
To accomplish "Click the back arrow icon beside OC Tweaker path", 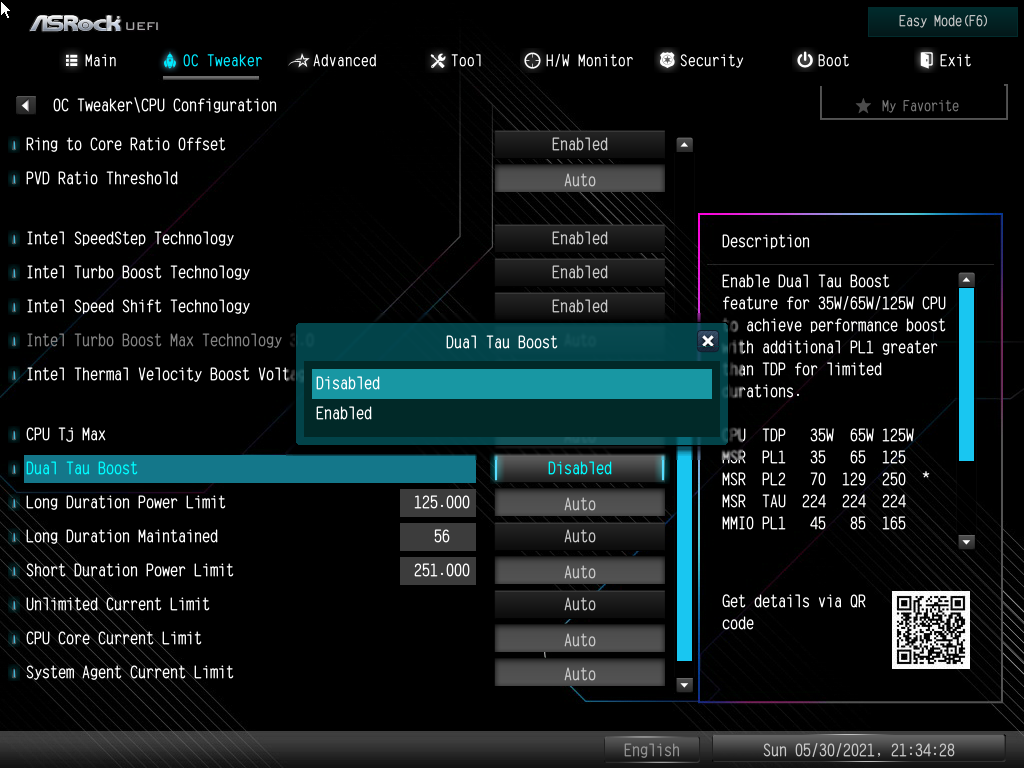I will (x=25, y=105).
